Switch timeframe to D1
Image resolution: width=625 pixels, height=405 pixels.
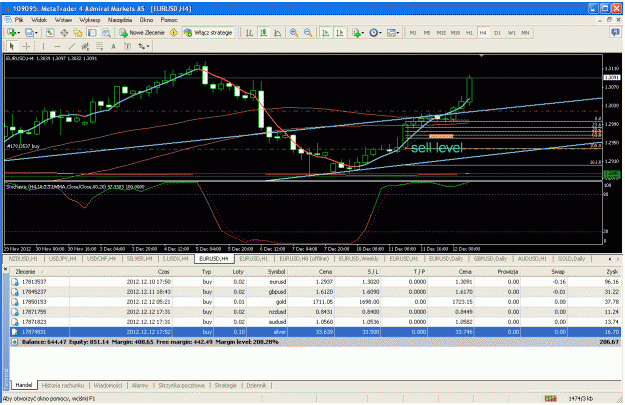497,33
